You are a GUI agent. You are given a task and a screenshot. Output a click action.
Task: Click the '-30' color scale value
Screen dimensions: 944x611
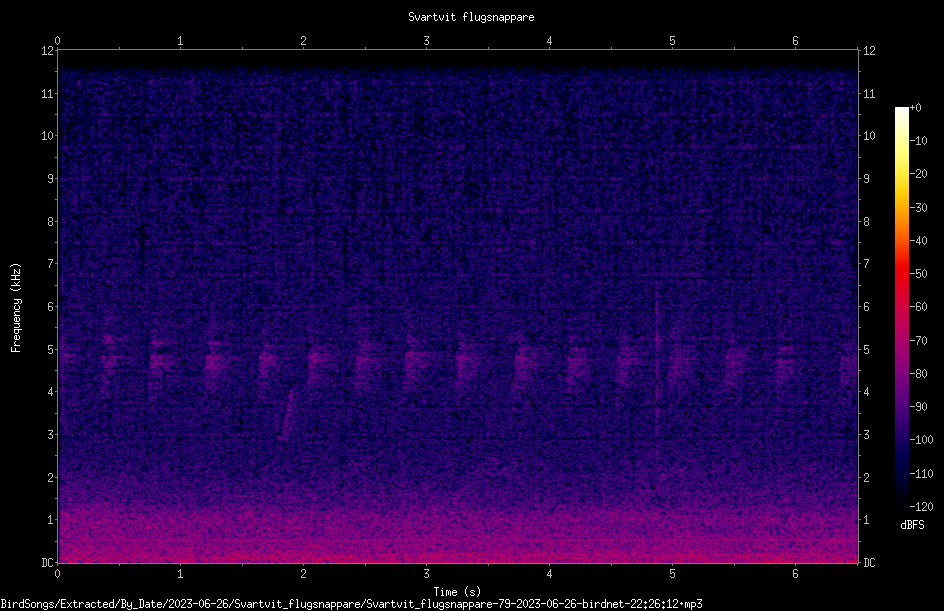(918, 208)
